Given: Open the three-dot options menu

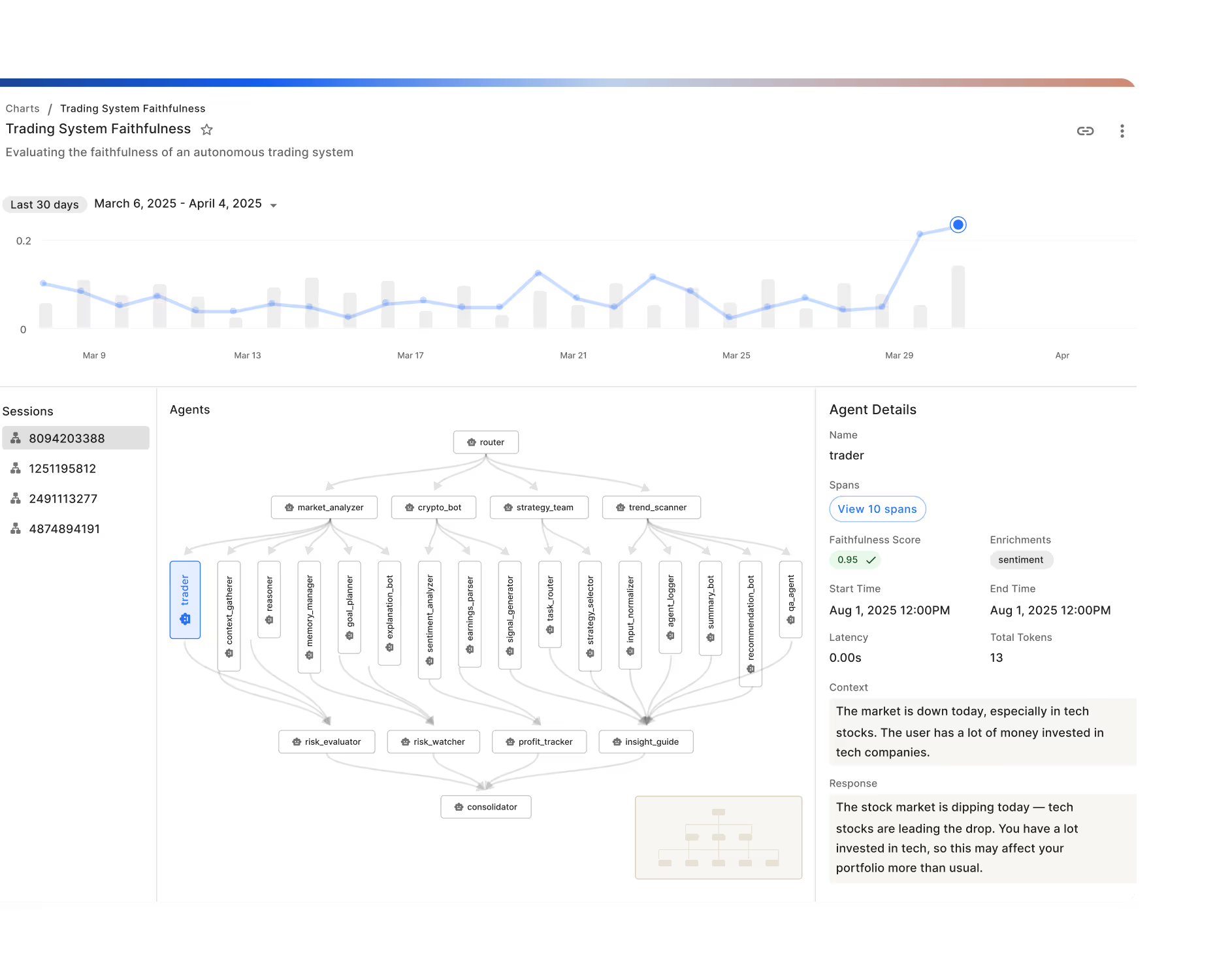Looking at the screenshot, I should [1122, 131].
